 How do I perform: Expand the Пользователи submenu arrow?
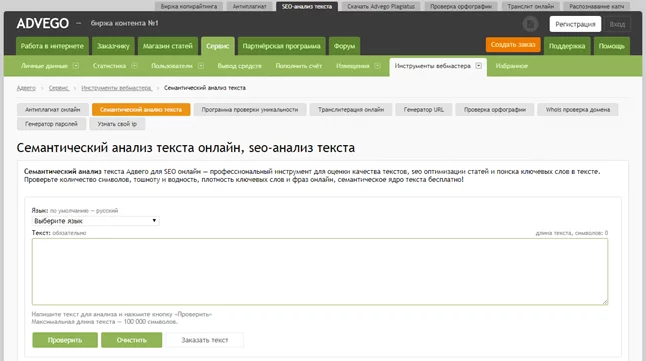click(201, 66)
